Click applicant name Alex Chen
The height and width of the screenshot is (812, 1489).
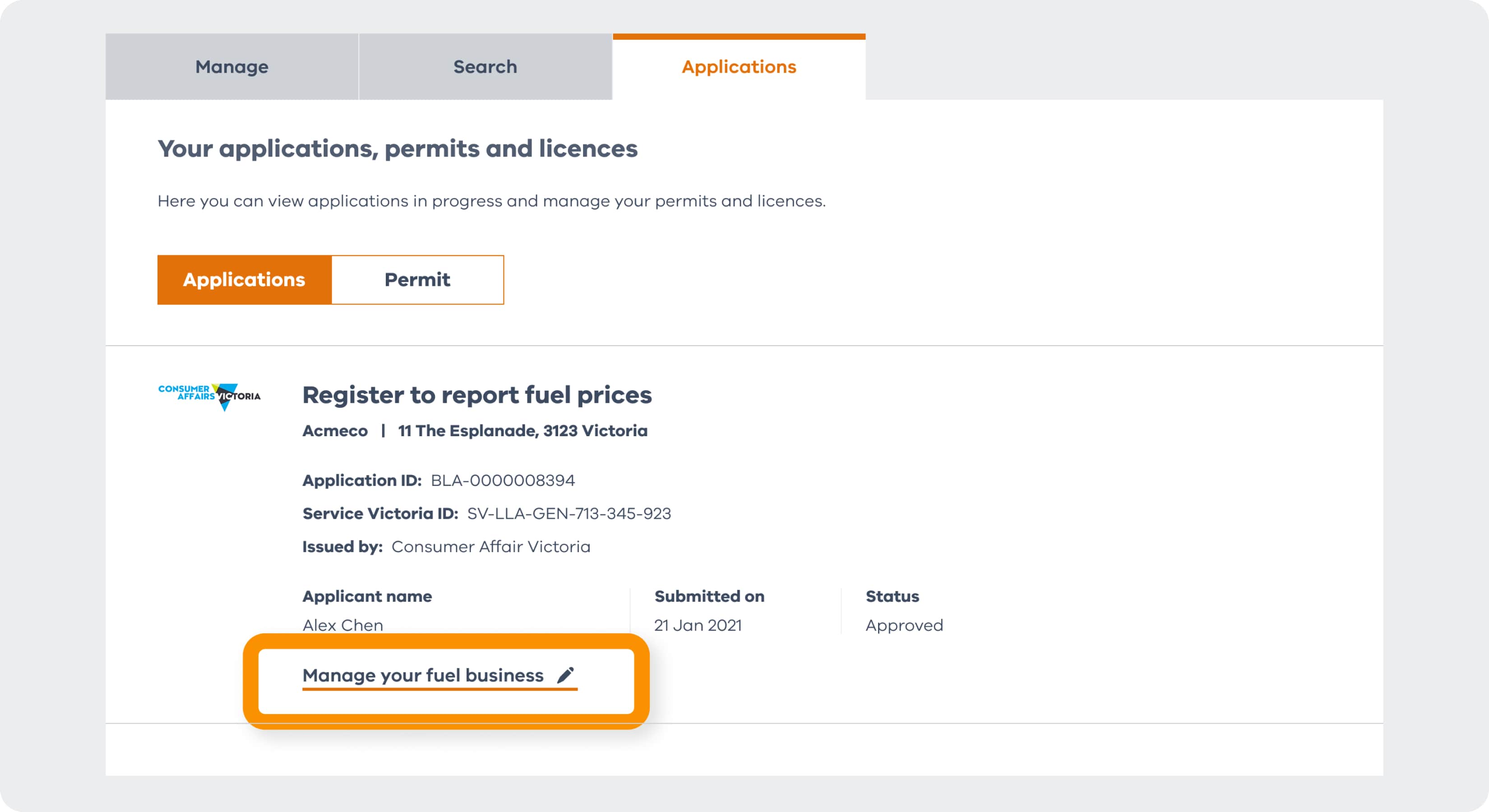pyautogui.click(x=343, y=625)
